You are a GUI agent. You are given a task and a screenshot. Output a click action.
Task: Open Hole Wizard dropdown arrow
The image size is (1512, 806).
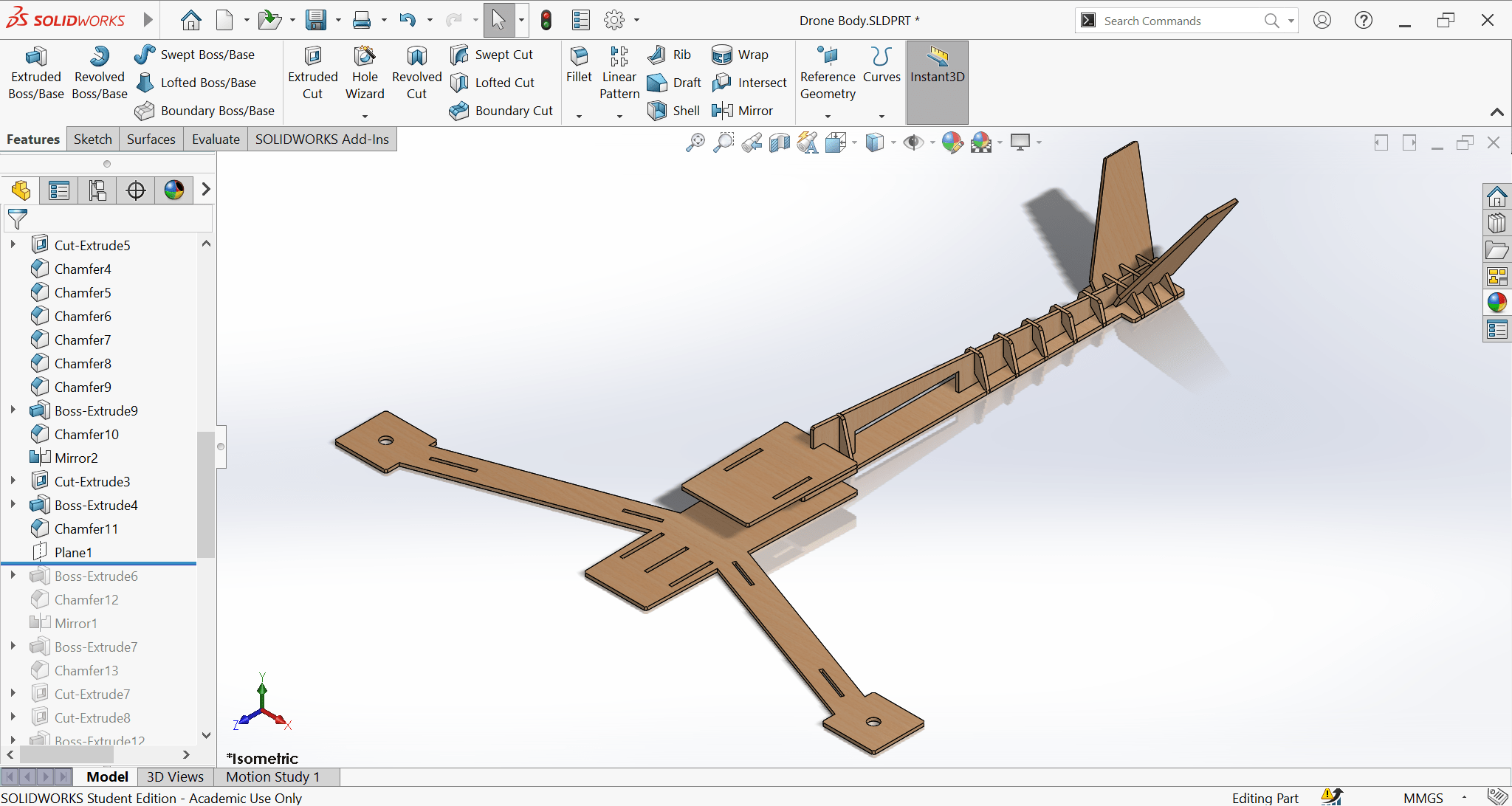tap(365, 116)
